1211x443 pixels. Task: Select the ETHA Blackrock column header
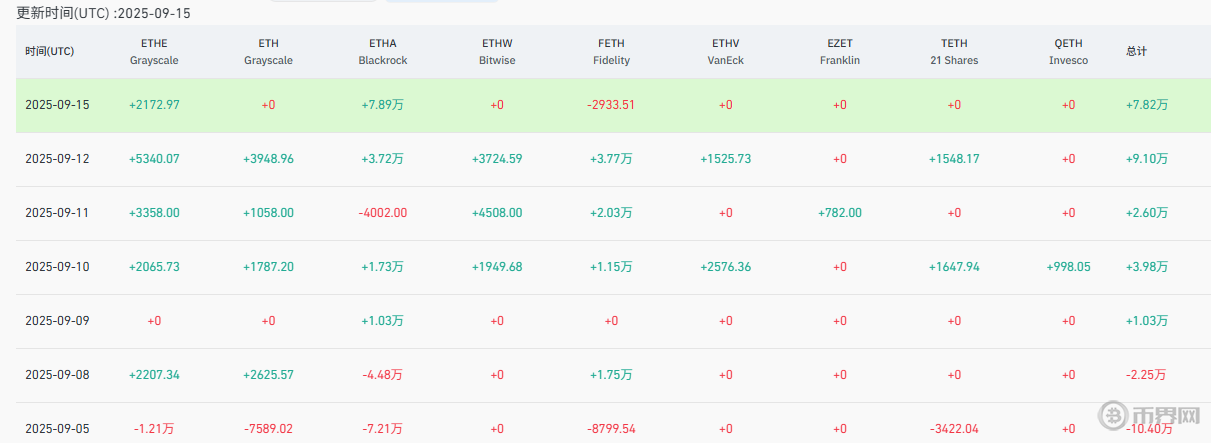[x=382, y=52]
